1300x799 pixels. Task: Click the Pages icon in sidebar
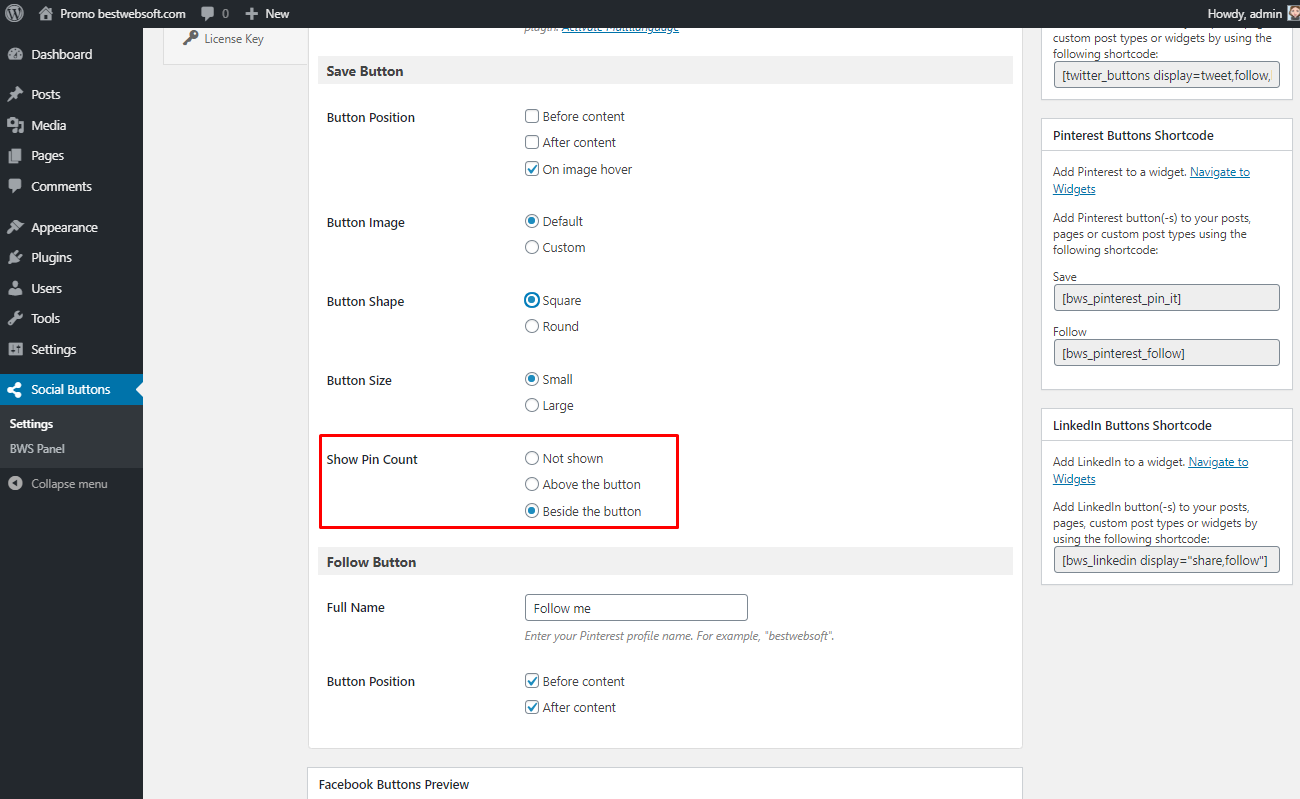(x=15, y=155)
